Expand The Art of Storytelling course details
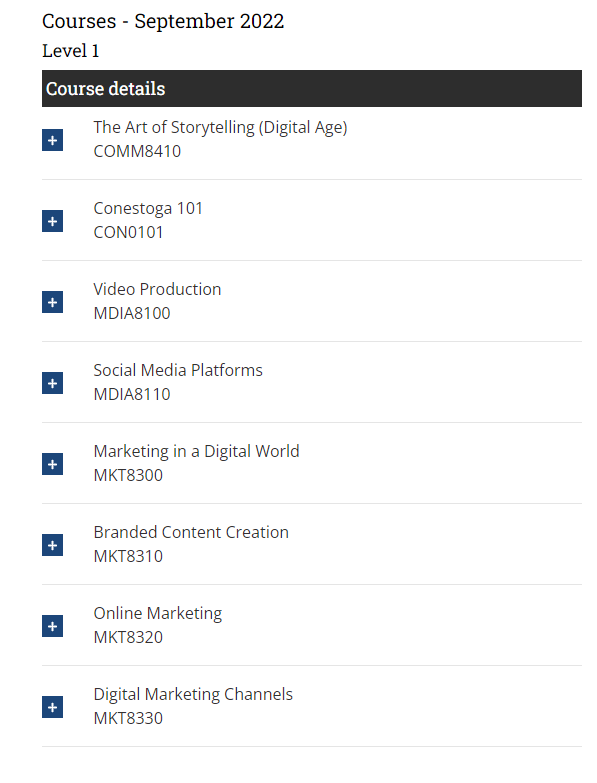The width and height of the screenshot is (597, 783). (x=52, y=140)
